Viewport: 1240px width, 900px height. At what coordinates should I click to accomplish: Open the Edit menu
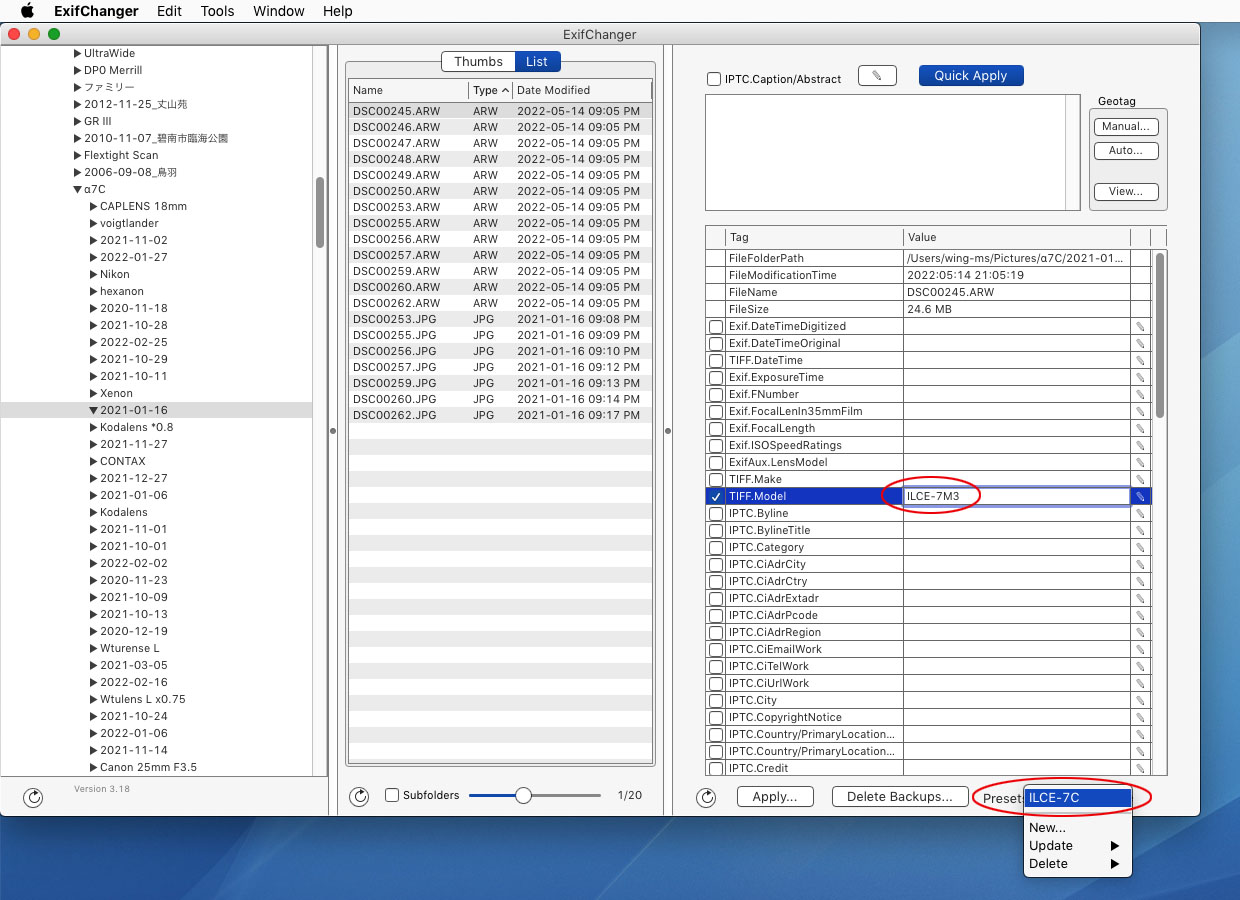[x=169, y=11]
